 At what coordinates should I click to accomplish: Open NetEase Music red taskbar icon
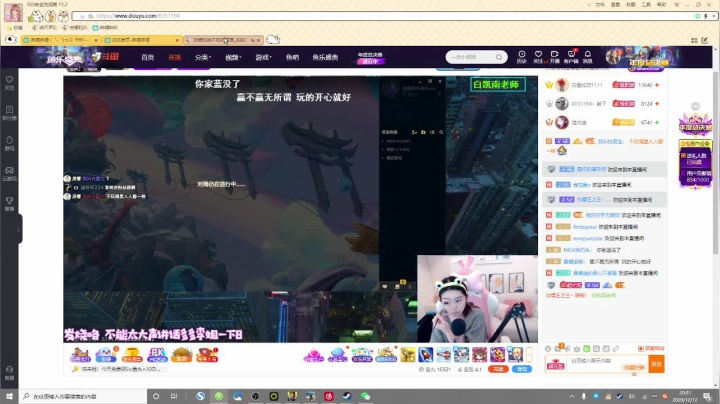[x=329, y=396]
